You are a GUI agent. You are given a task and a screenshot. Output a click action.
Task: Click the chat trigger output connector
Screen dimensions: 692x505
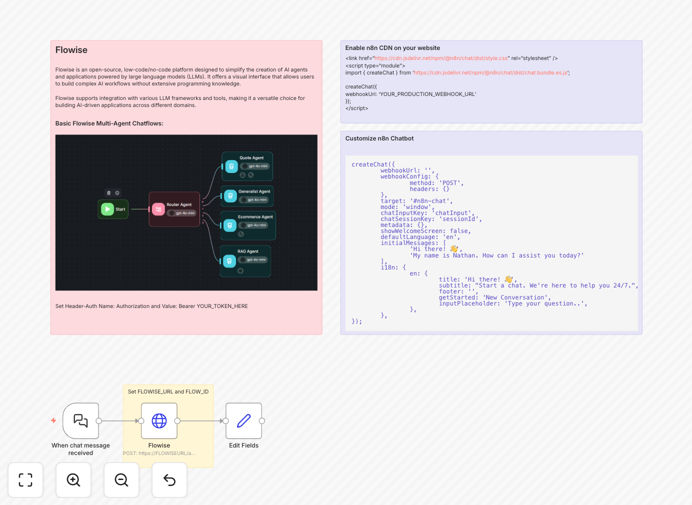tap(99, 421)
